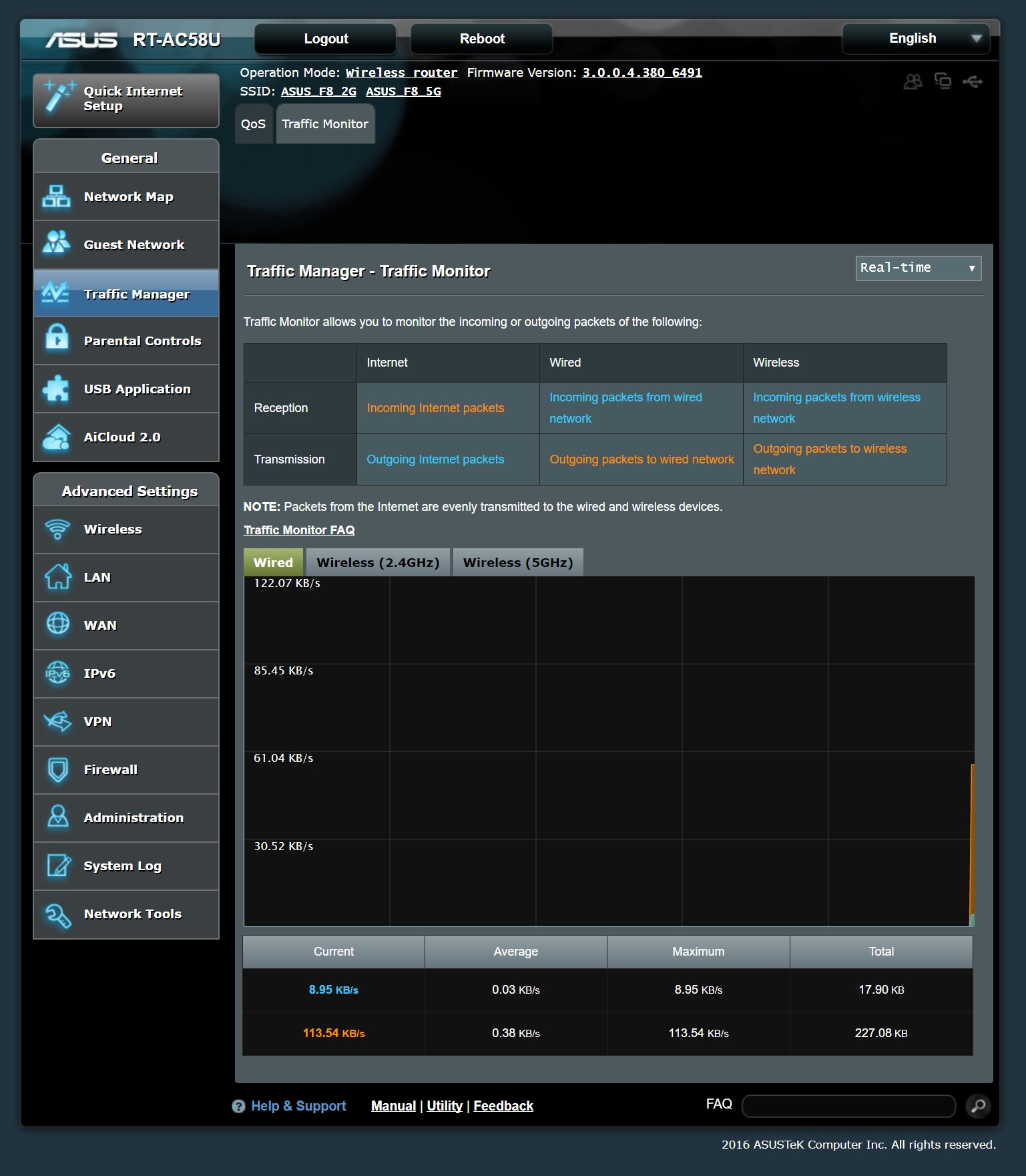Click the FAQ search magnifier icon

[x=979, y=1106]
